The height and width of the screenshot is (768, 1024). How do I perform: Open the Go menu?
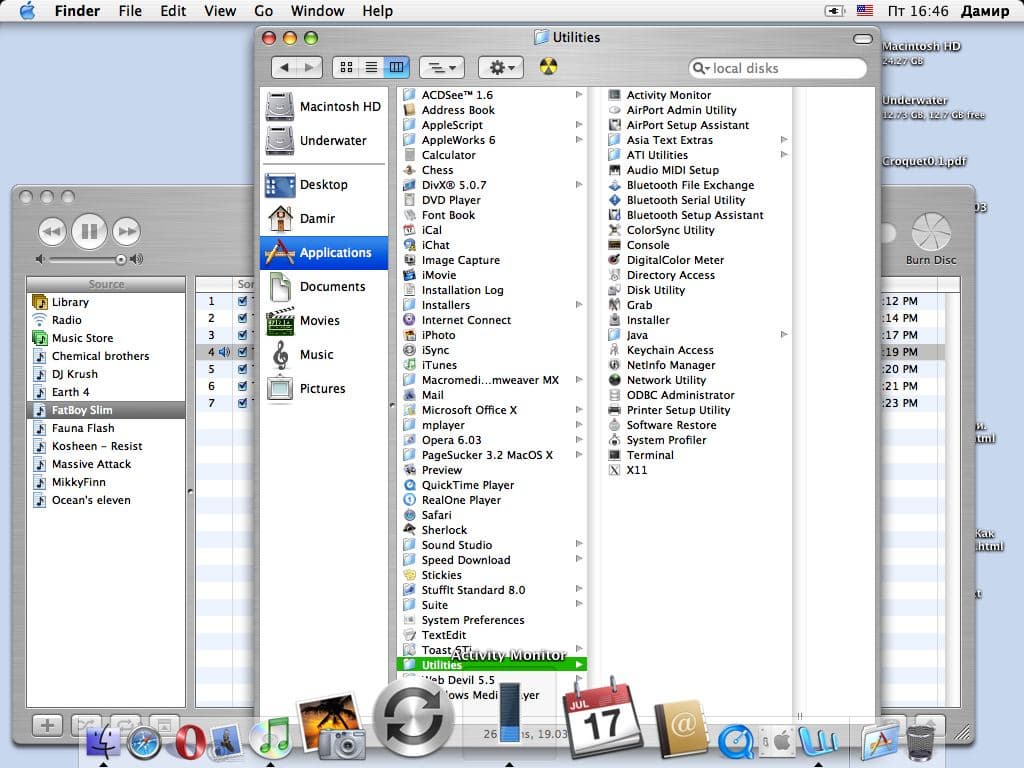[263, 11]
